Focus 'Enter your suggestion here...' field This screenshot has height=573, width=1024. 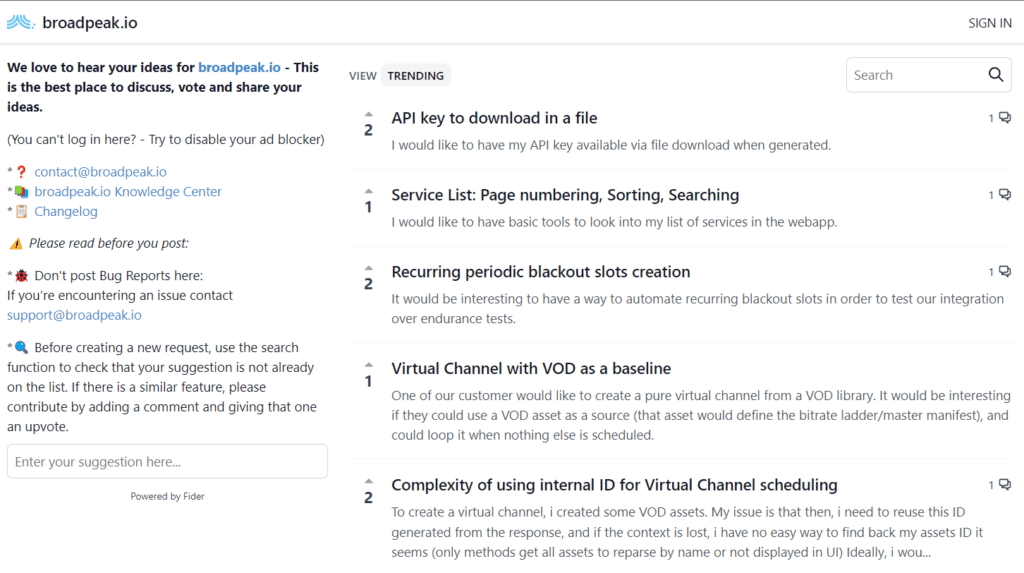[x=167, y=462]
